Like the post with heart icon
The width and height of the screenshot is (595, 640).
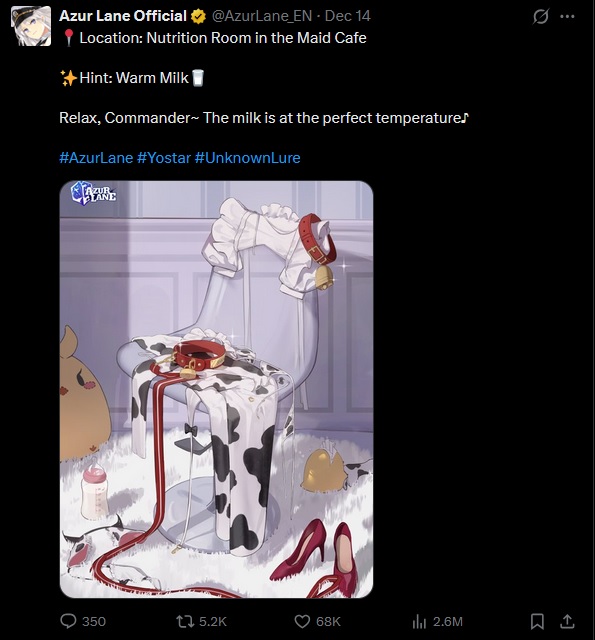(x=302, y=622)
